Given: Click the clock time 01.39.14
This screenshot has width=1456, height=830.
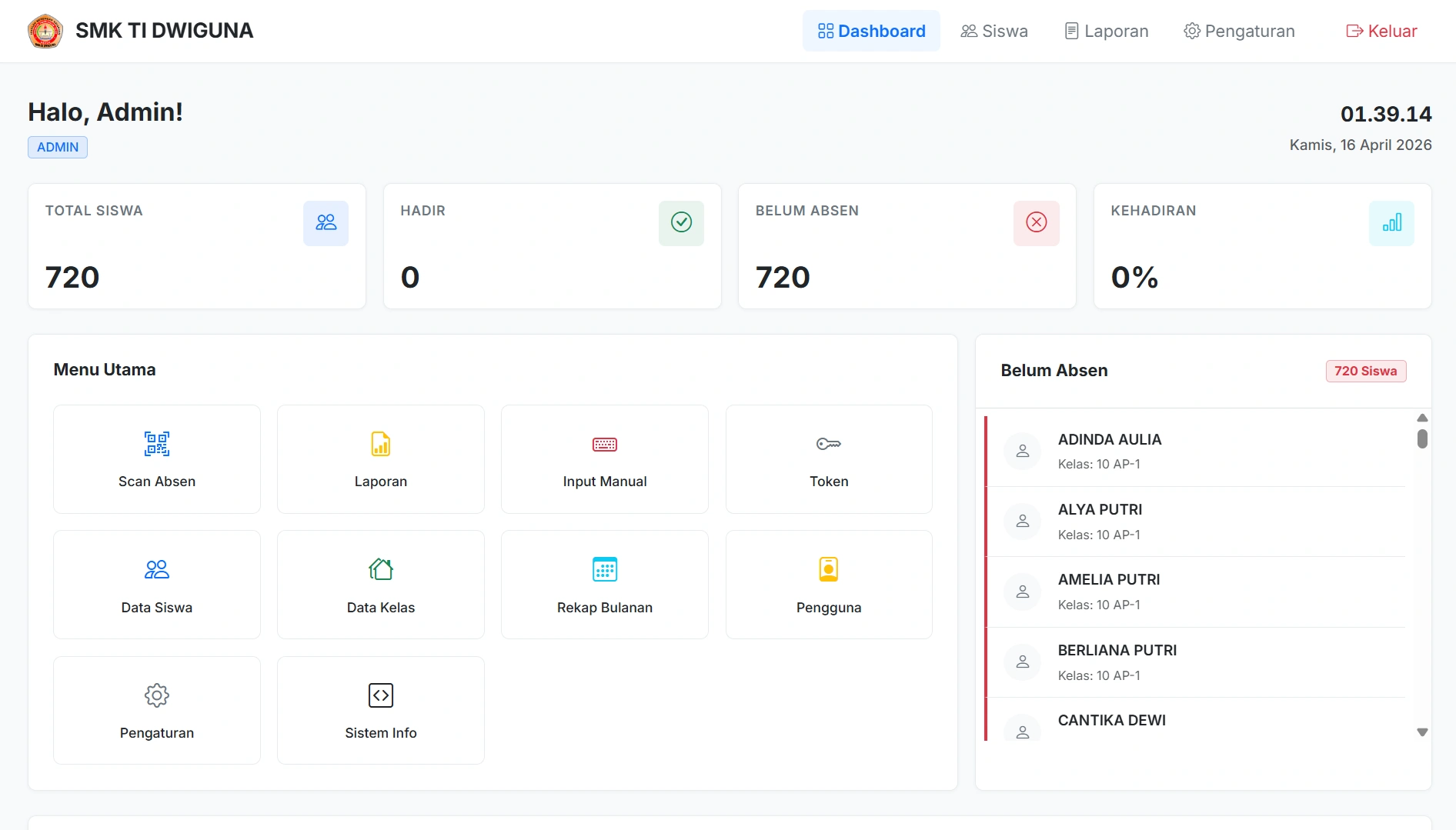Looking at the screenshot, I should tap(1386, 115).
